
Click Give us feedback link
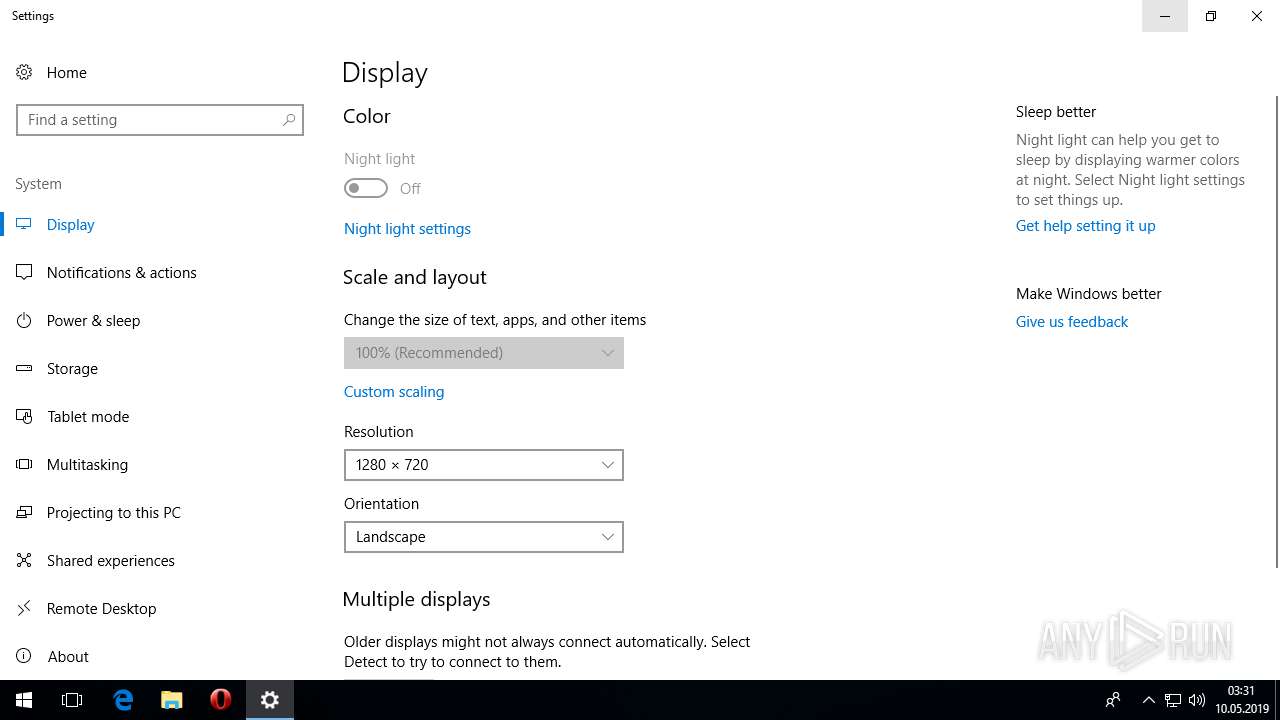tap(1072, 322)
